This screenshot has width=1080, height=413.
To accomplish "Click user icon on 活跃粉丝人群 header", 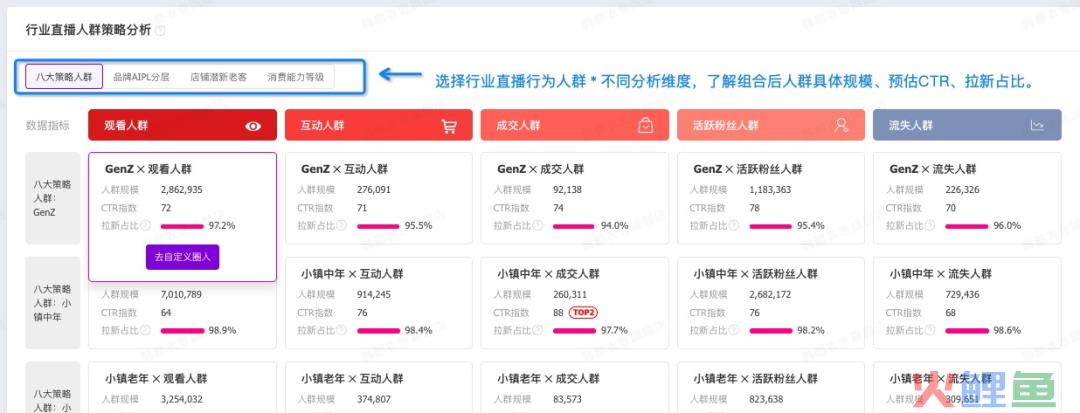I will coord(841,125).
